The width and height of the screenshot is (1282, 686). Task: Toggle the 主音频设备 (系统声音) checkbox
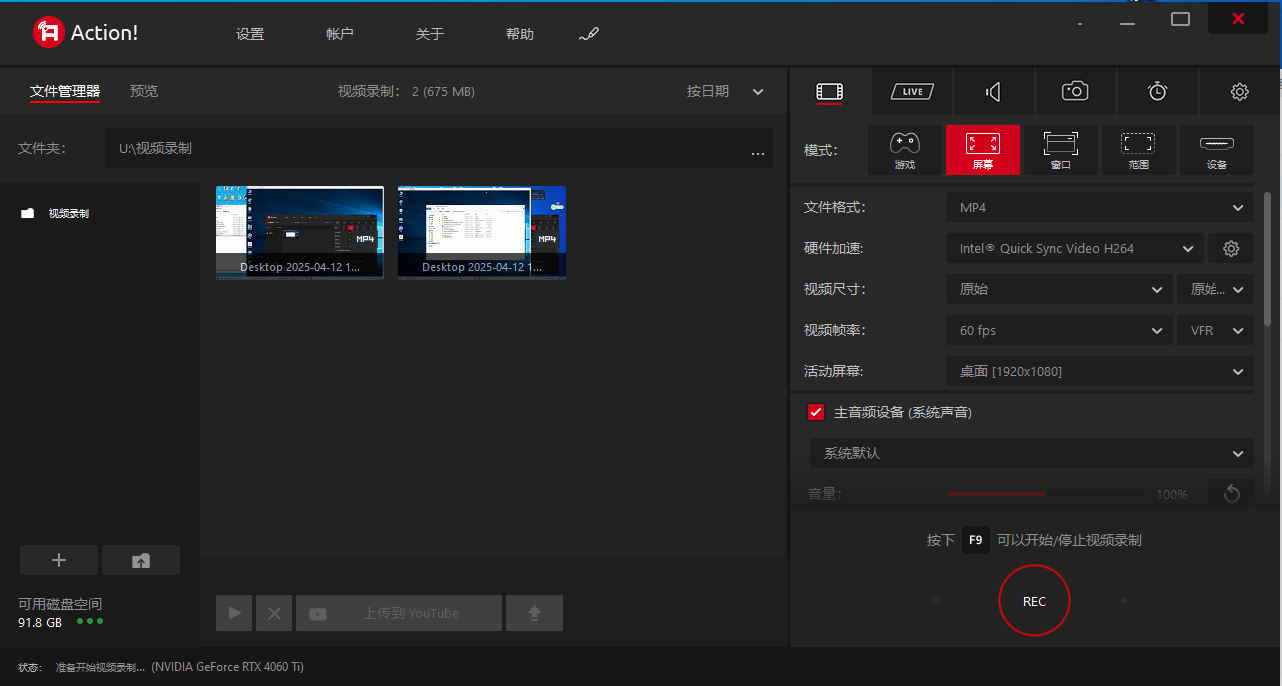tap(816, 412)
